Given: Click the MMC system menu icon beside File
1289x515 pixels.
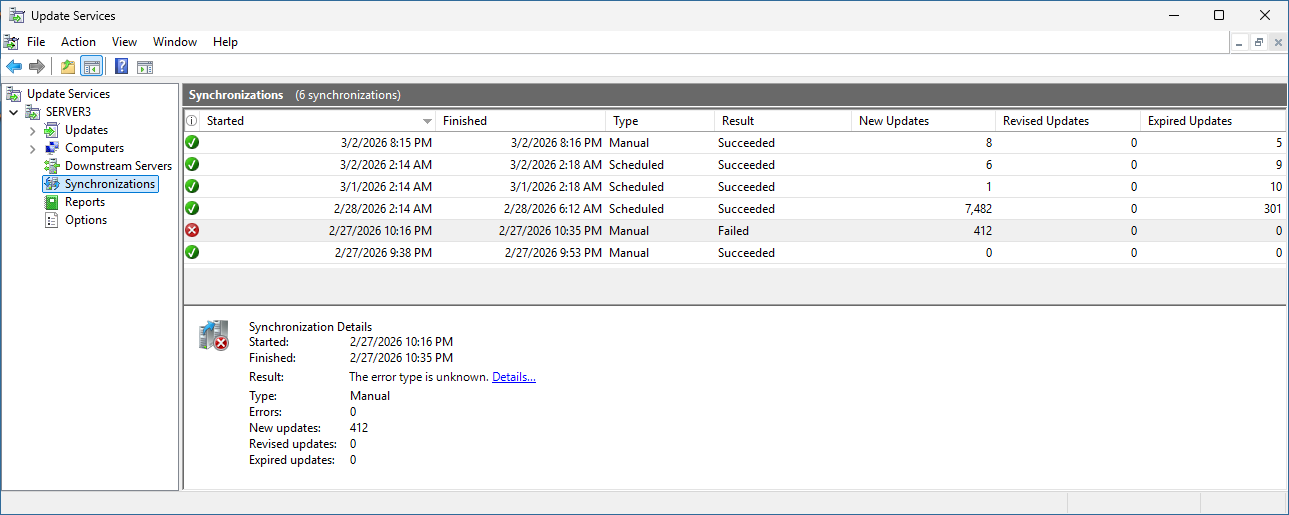Looking at the screenshot, I should click(11, 42).
